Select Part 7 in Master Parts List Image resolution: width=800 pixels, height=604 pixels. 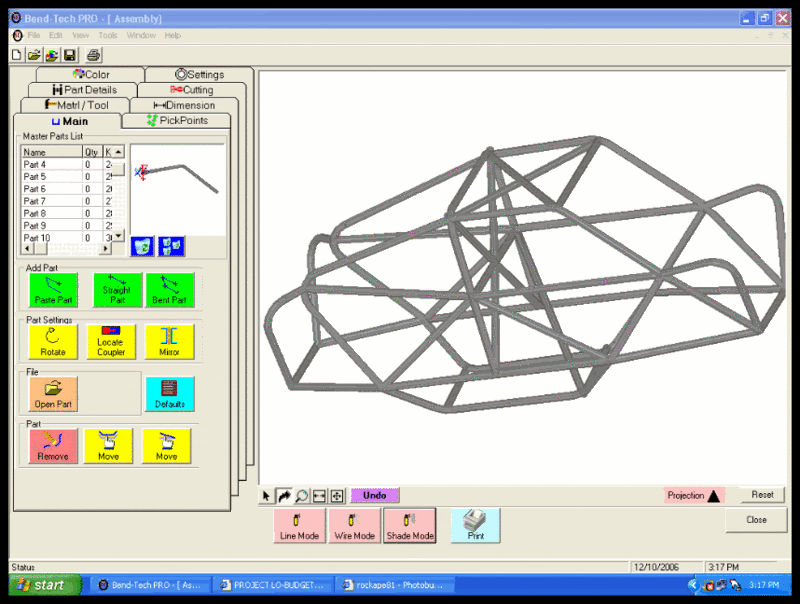pos(67,201)
